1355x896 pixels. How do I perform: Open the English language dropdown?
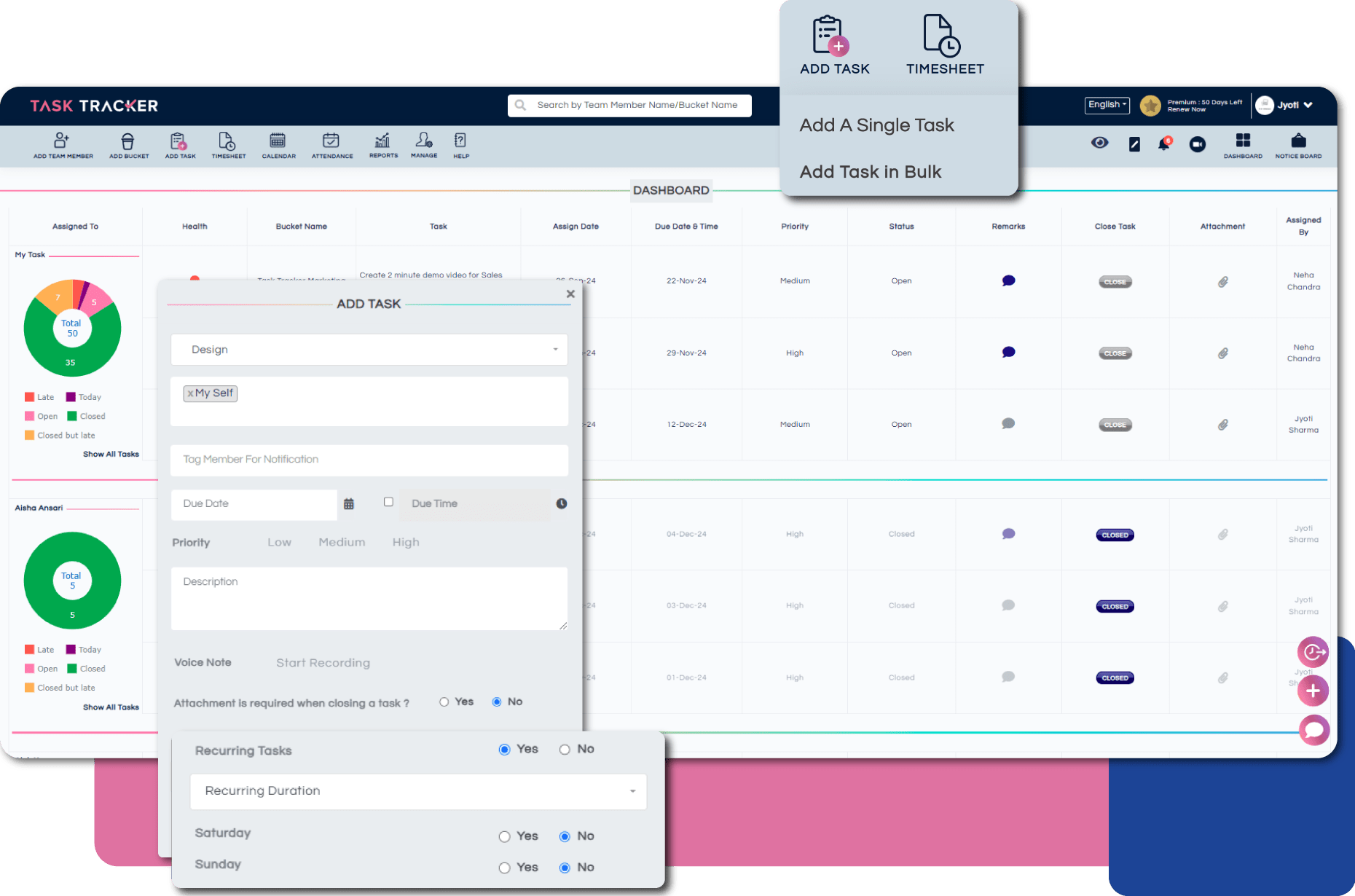1107,105
